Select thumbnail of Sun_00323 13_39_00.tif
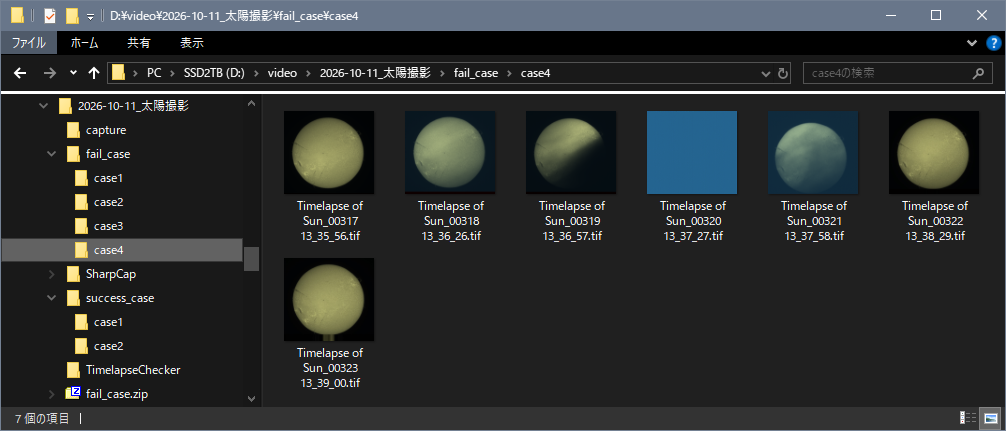The height and width of the screenshot is (431, 1006). [x=329, y=300]
